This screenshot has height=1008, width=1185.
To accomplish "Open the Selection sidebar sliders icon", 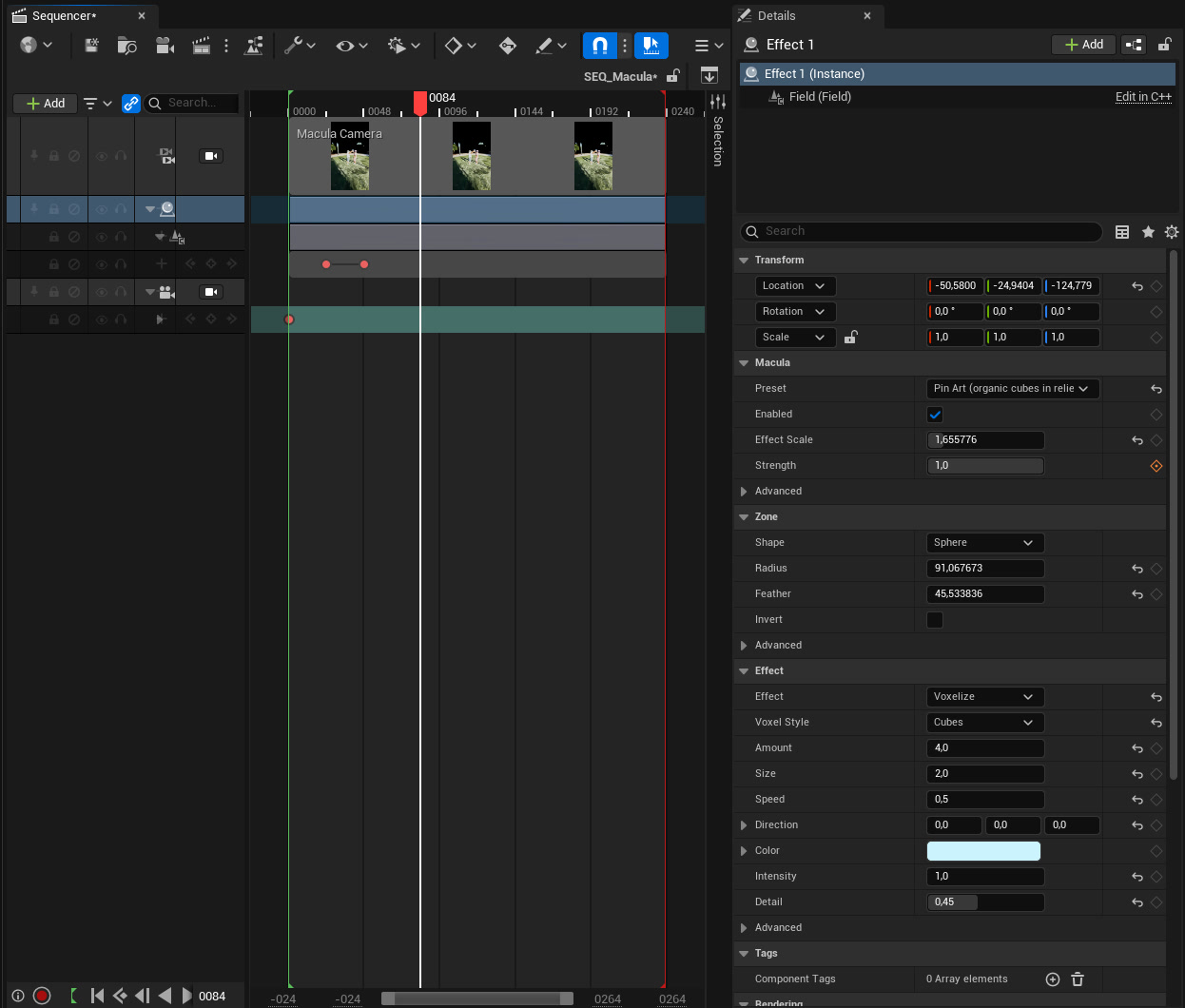I will (x=718, y=102).
